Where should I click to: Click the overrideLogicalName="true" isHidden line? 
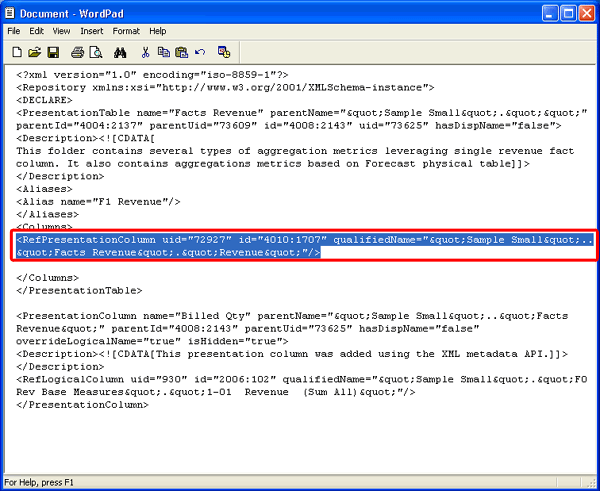[x=152, y=341]
